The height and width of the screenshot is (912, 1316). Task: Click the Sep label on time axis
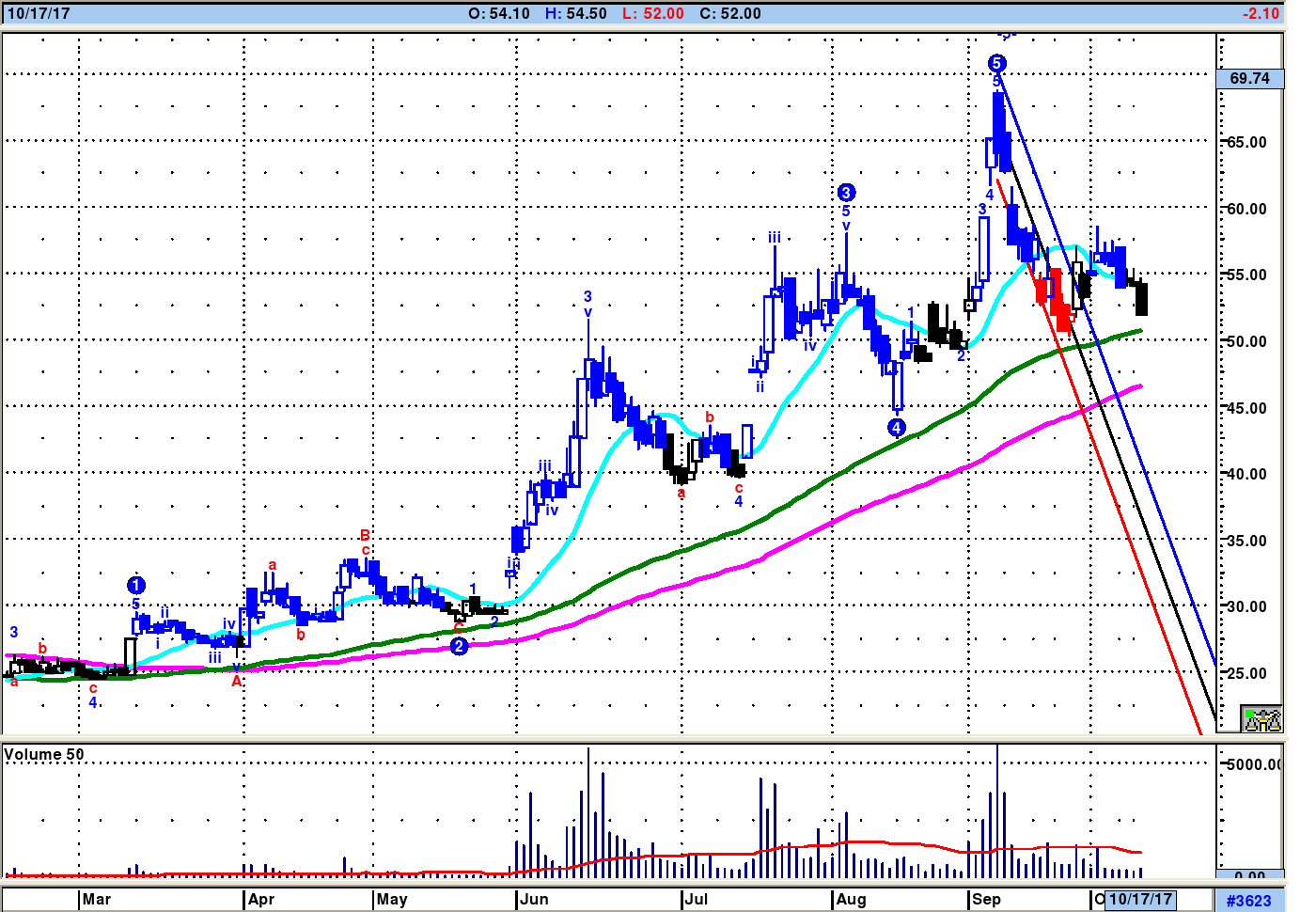[x=986, y=899]
